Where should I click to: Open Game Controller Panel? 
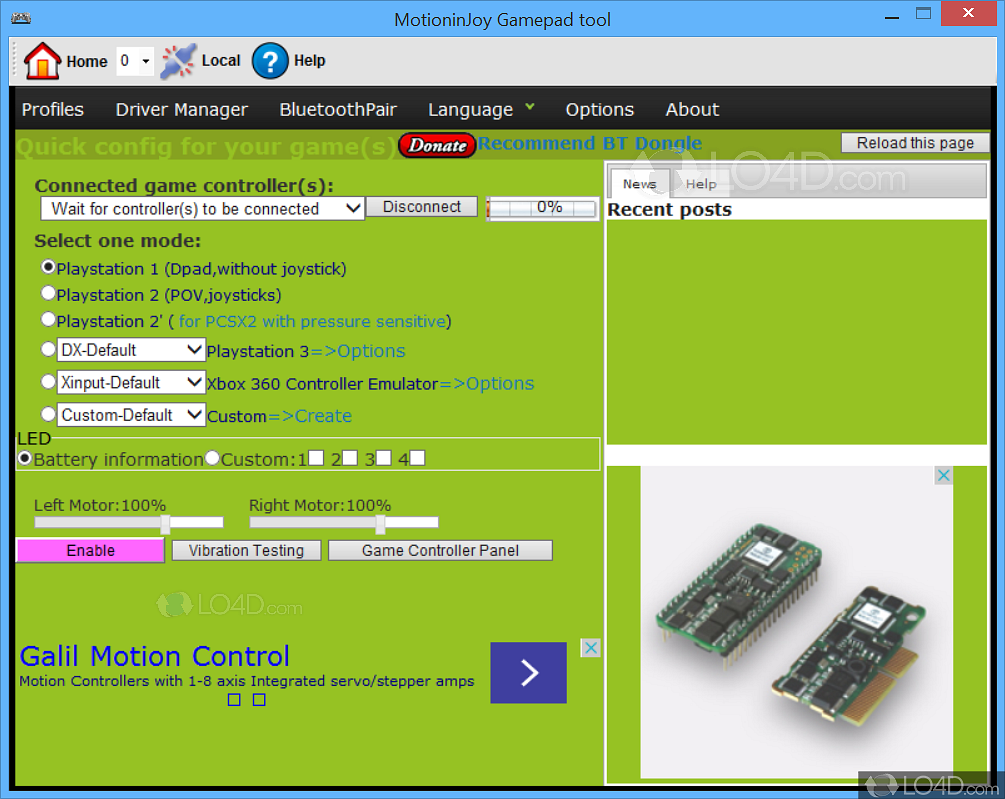[x=440, y=550]
